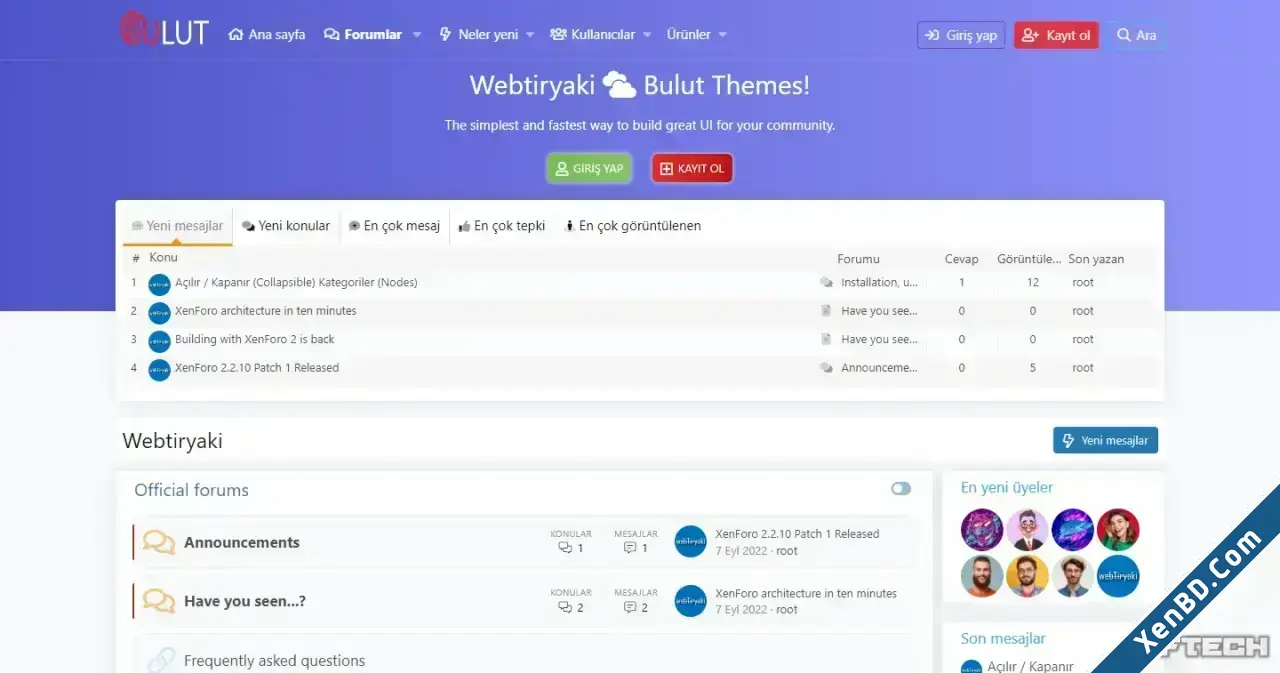Toggle the Official forums collapse switch
This screenshot has height=673, width=1280.
tap(901, 489)
